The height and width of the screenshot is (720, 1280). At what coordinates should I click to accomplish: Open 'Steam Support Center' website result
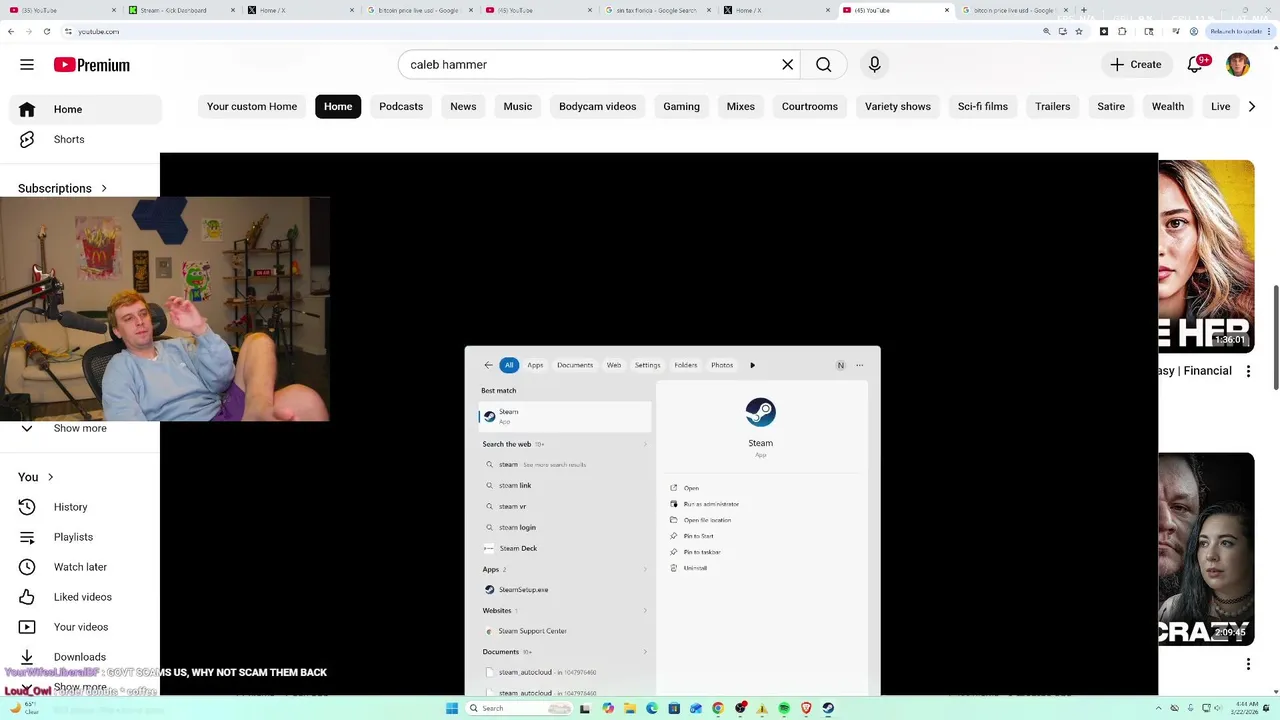point(564,631)
